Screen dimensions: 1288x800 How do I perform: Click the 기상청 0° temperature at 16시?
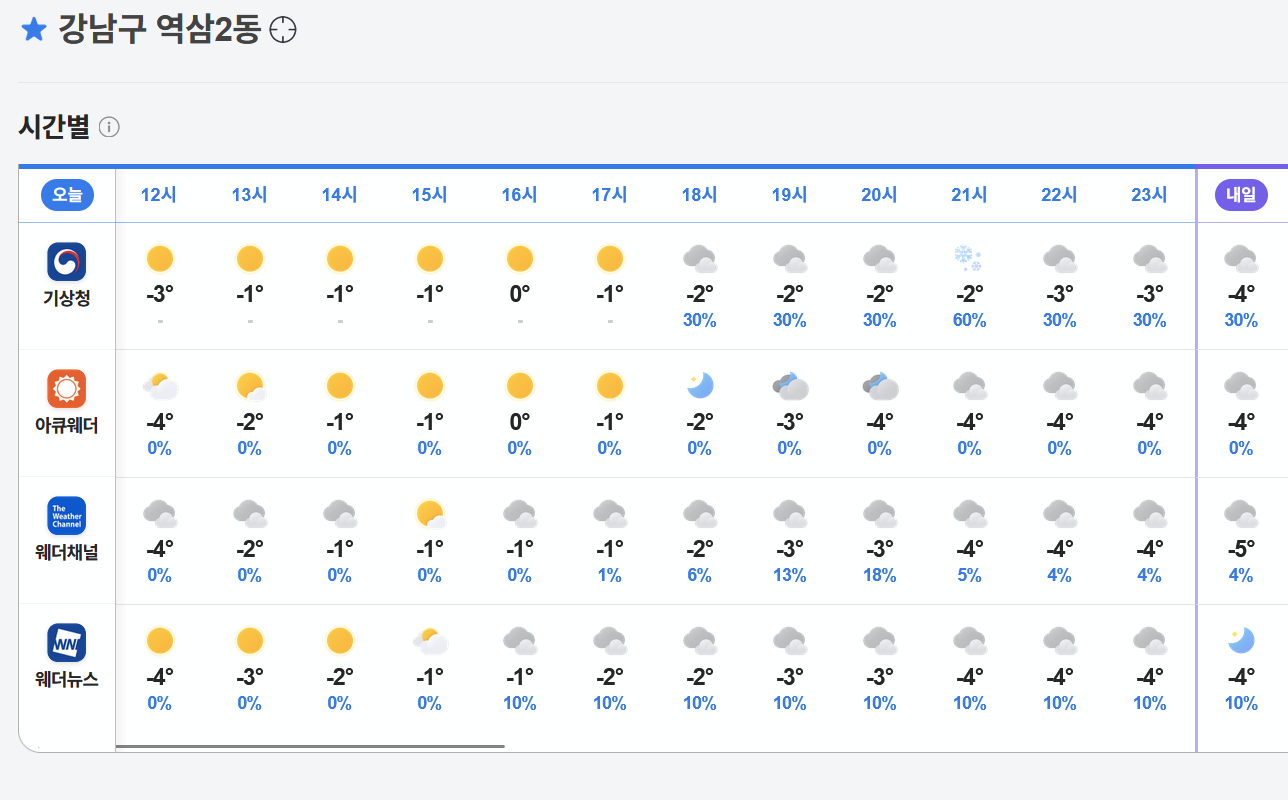click(519, 294)
